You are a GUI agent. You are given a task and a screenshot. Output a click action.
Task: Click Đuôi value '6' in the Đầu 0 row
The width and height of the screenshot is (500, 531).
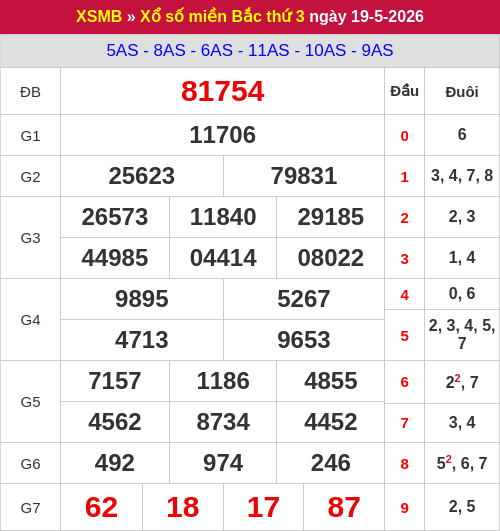coord(462,134)
